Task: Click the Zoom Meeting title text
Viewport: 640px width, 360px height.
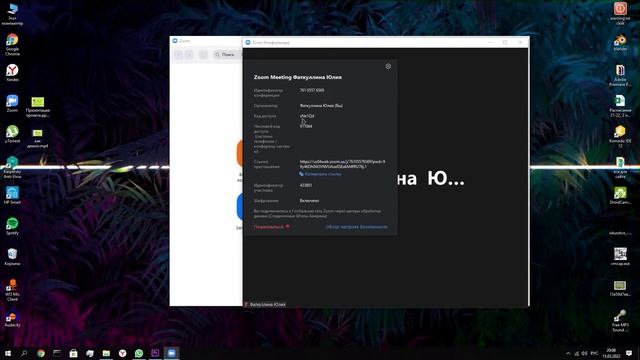Action: 298,77
